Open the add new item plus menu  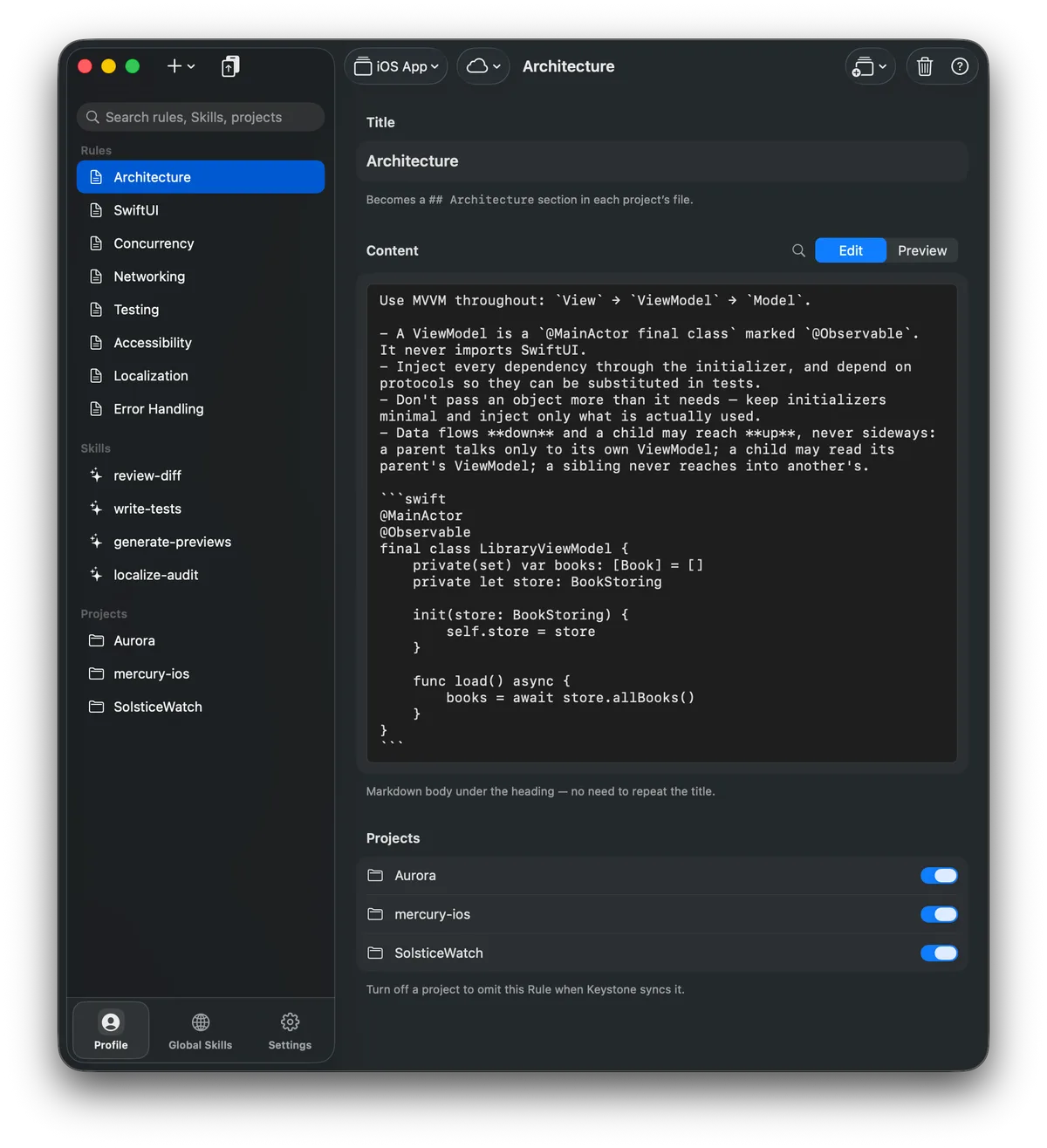coord(181,66)
